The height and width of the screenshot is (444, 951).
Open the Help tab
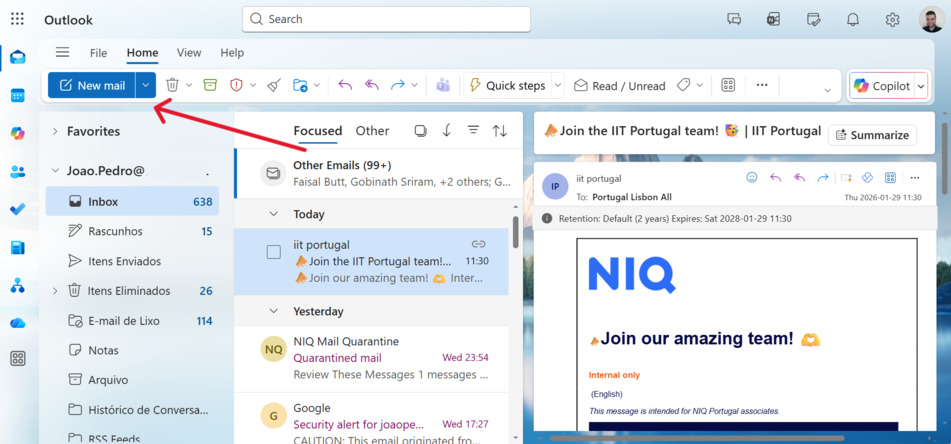[x=232, y=53]
